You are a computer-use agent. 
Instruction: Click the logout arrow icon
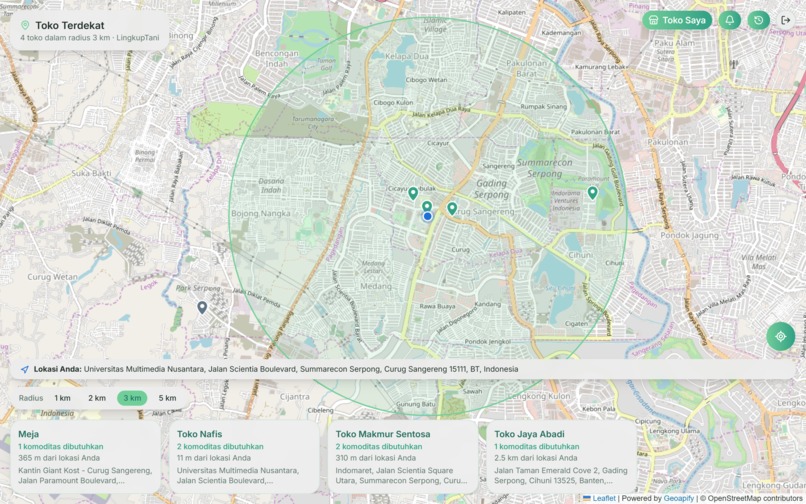tap(785, 21)
